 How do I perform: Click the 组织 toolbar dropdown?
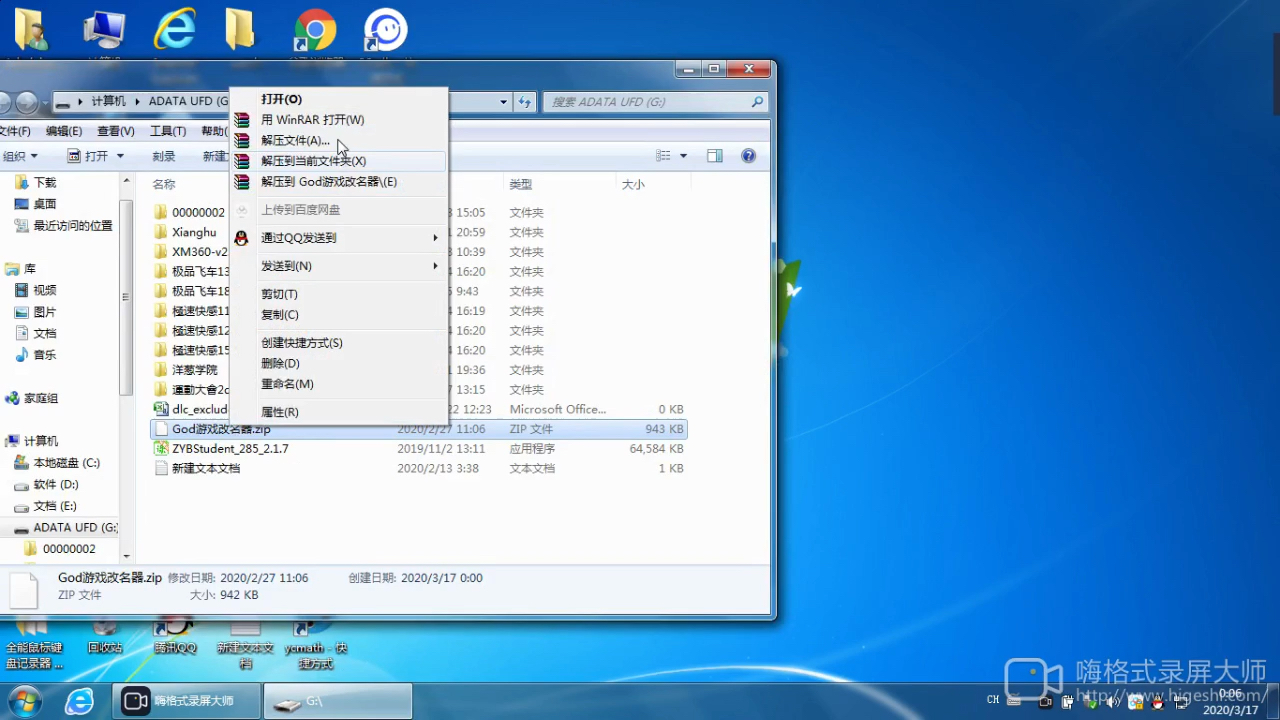[x=19, y=156]
